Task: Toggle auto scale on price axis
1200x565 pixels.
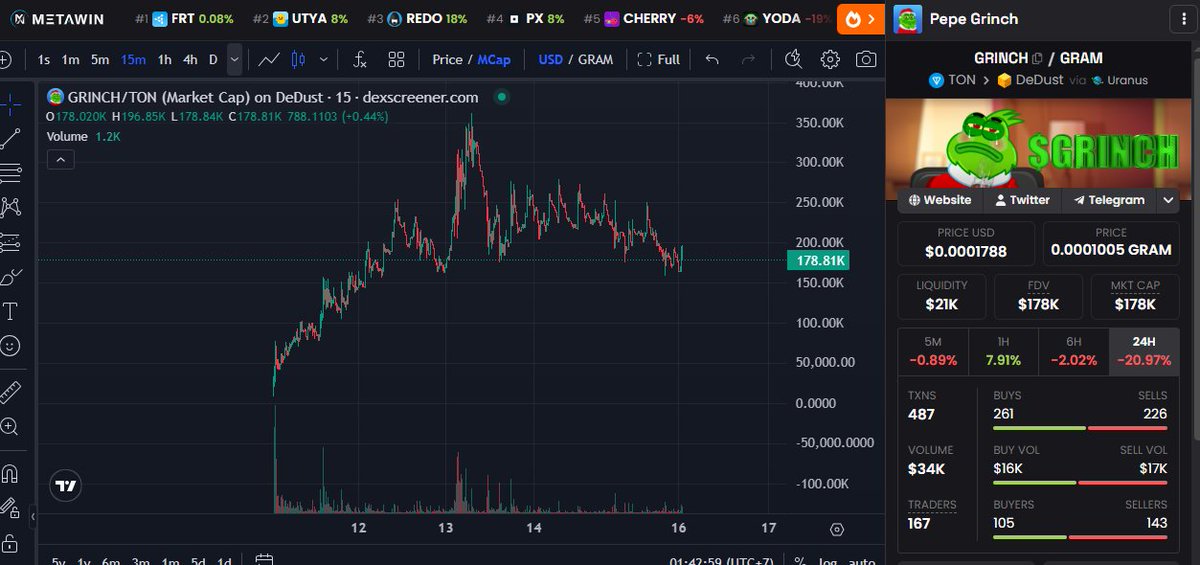Action: pos(862,560)
